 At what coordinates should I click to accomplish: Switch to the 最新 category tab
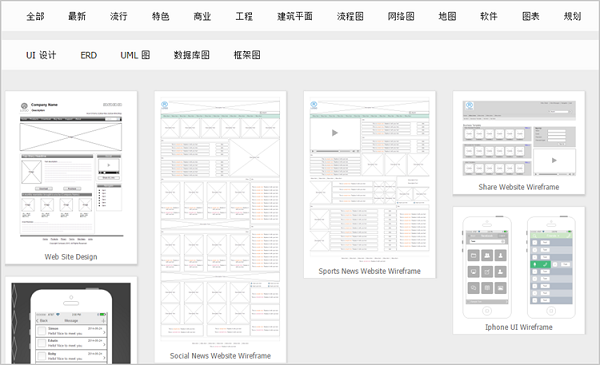point(77,16)
